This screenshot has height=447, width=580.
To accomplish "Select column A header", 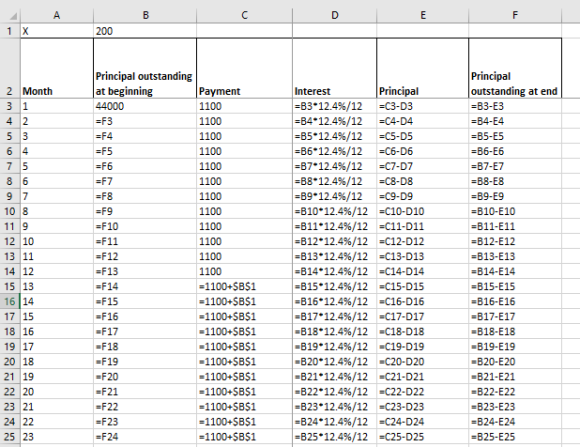I will coord(57,15).
